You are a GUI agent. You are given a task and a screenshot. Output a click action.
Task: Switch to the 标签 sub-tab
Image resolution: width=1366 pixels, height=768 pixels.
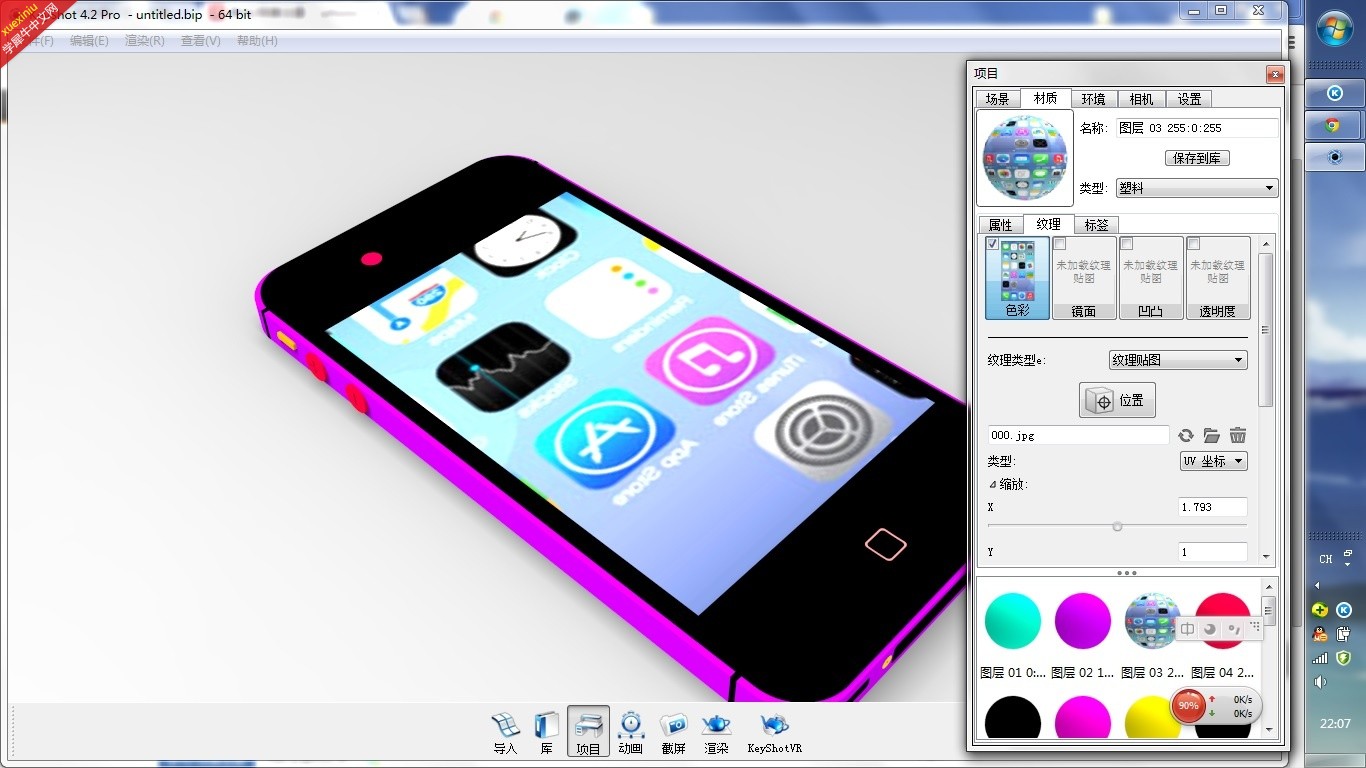pyautogui.click(x=1096, y=225)
